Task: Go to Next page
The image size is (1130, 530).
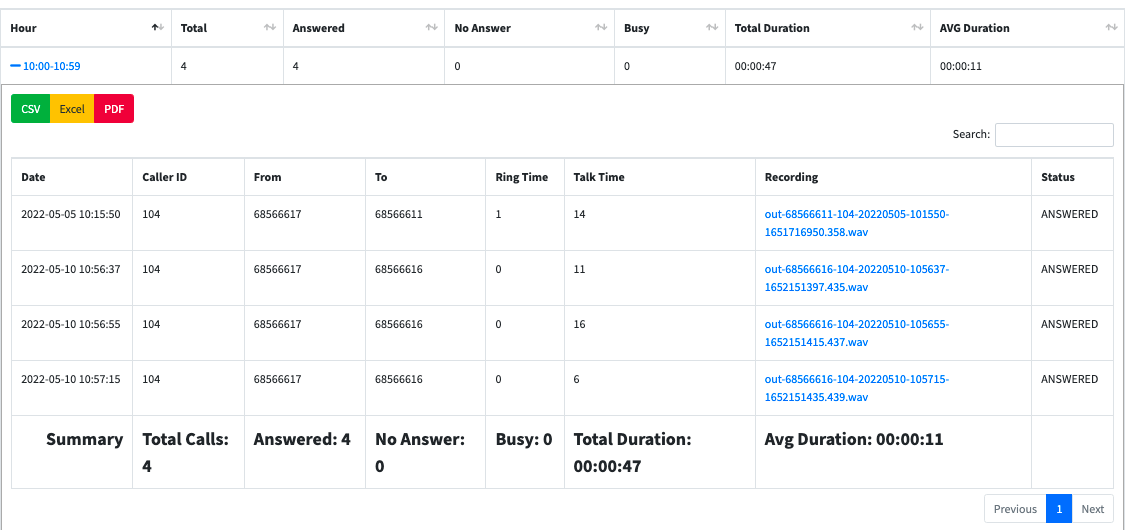Action: click(1093, 508)
